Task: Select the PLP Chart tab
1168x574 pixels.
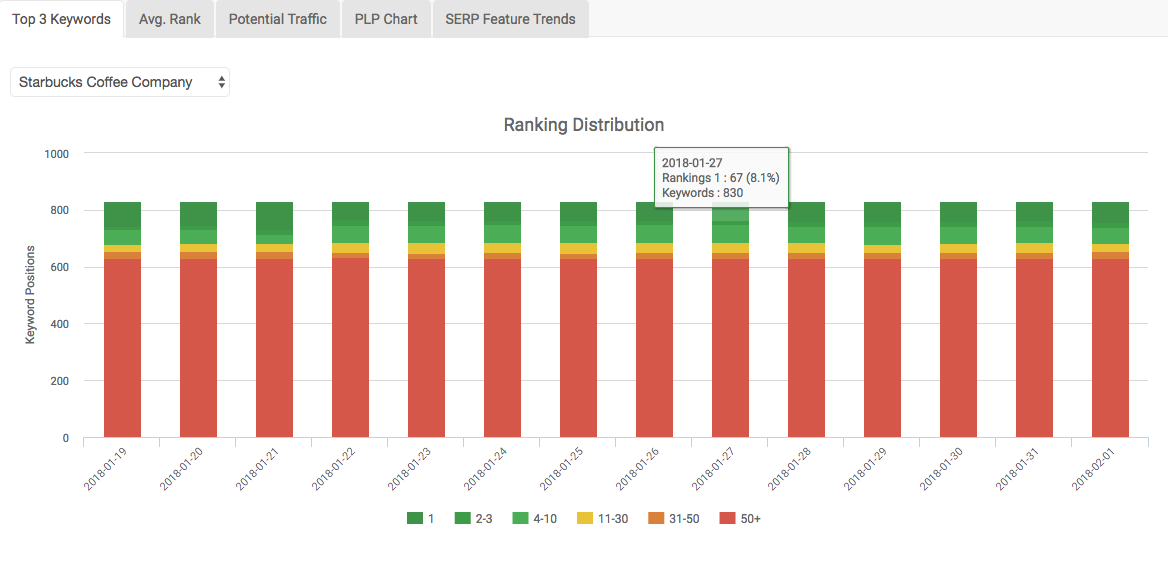Action: click(x=386, y=19)
